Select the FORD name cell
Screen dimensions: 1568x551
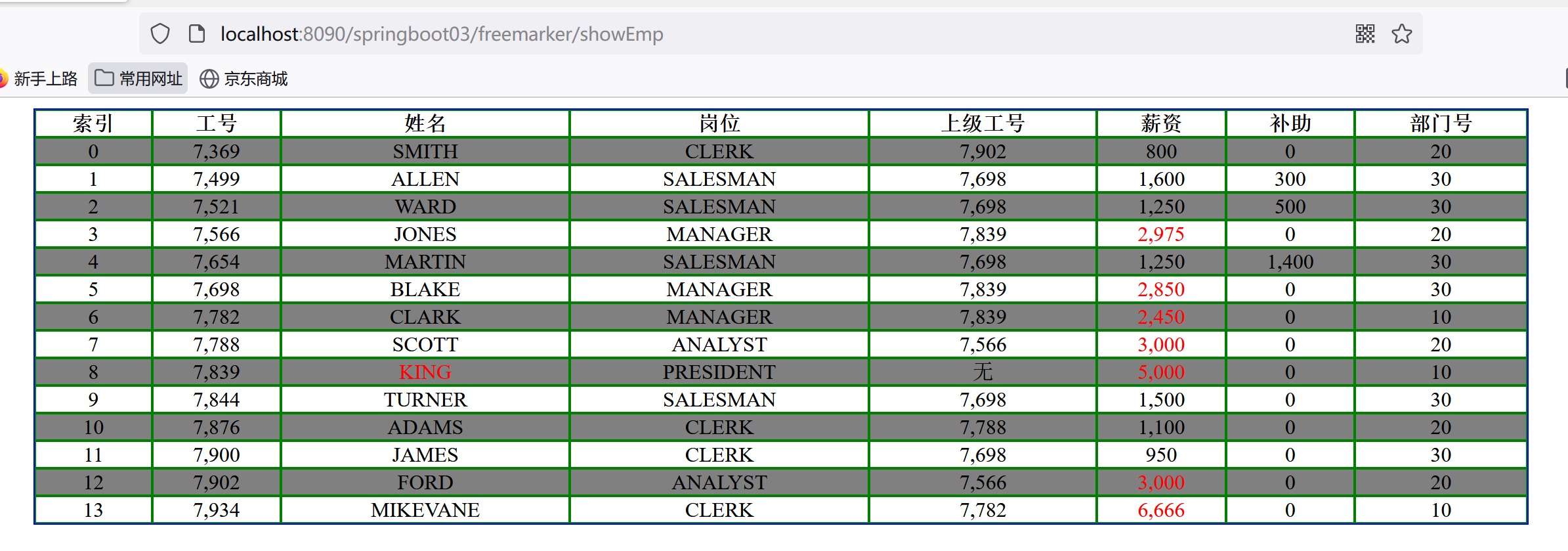425,482
